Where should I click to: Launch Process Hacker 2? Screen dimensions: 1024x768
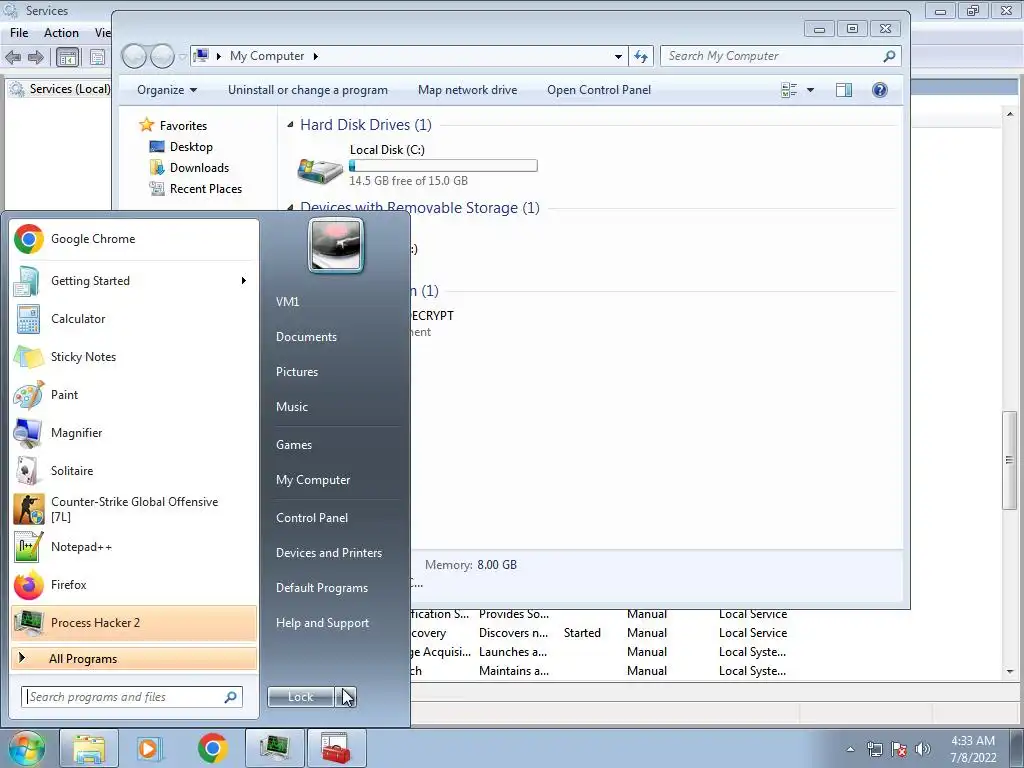tap(134, 622)
